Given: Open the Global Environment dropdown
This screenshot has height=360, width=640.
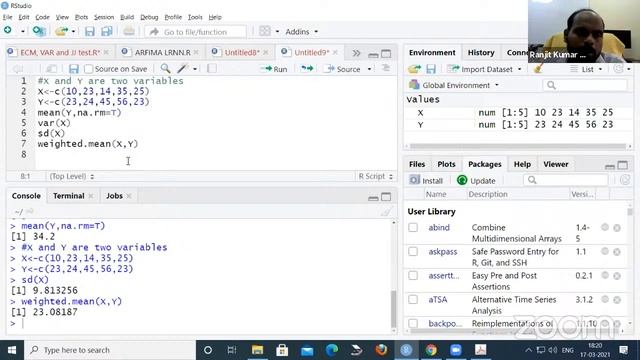Looking at the screenshot, I should pos(454,85).
